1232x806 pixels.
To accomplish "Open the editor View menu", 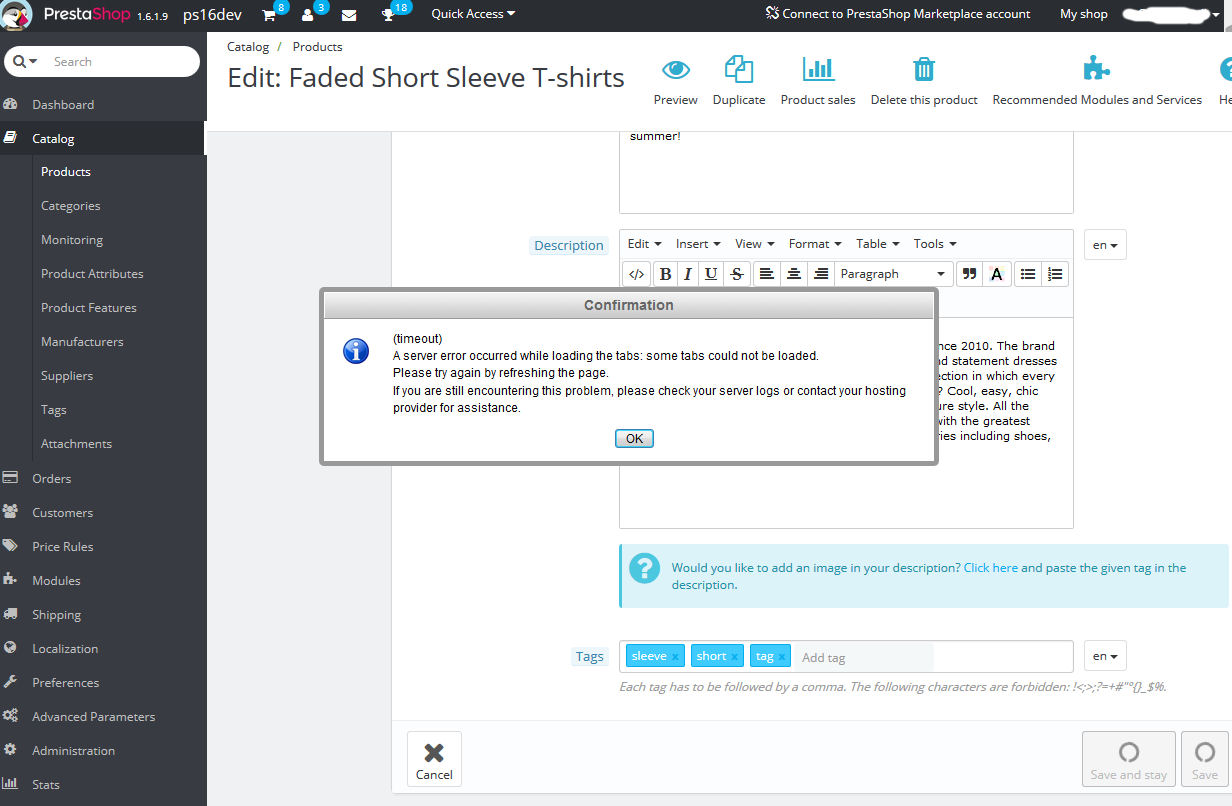I will [754, 243].
